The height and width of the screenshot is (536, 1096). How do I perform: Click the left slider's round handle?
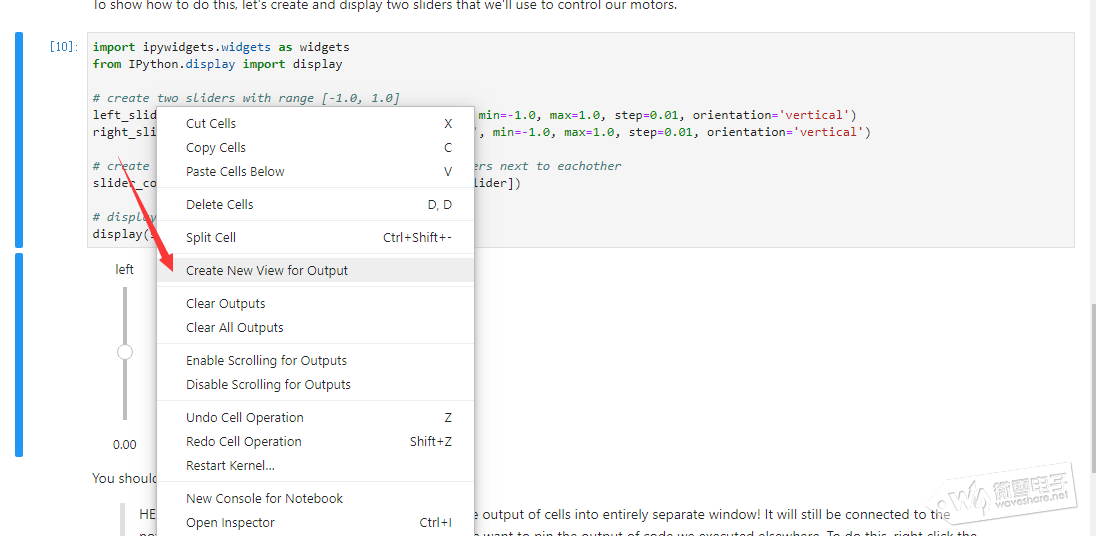coord(125,352)
